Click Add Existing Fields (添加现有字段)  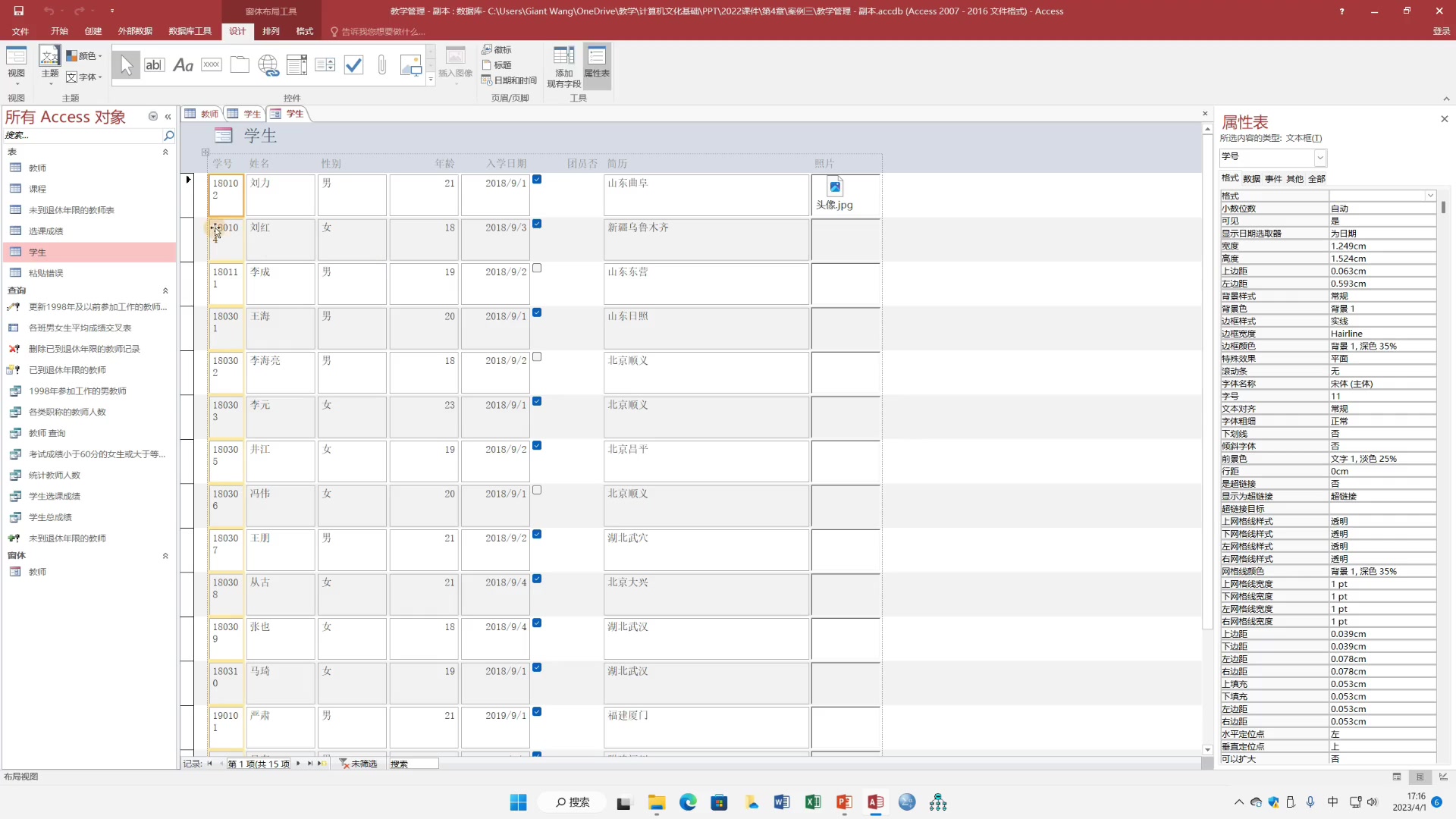click(x=563, y=67)
